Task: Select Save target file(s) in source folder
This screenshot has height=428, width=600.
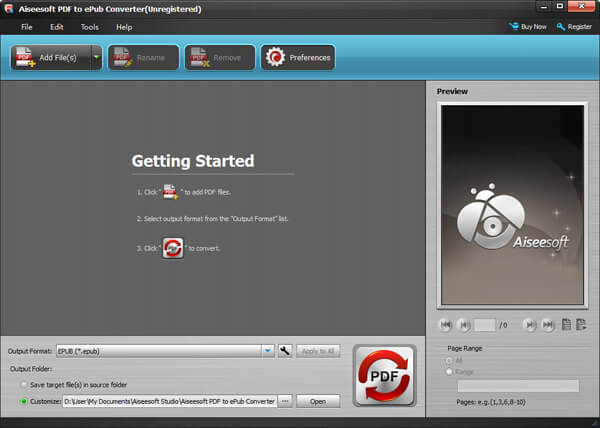Action: (24, 384)
